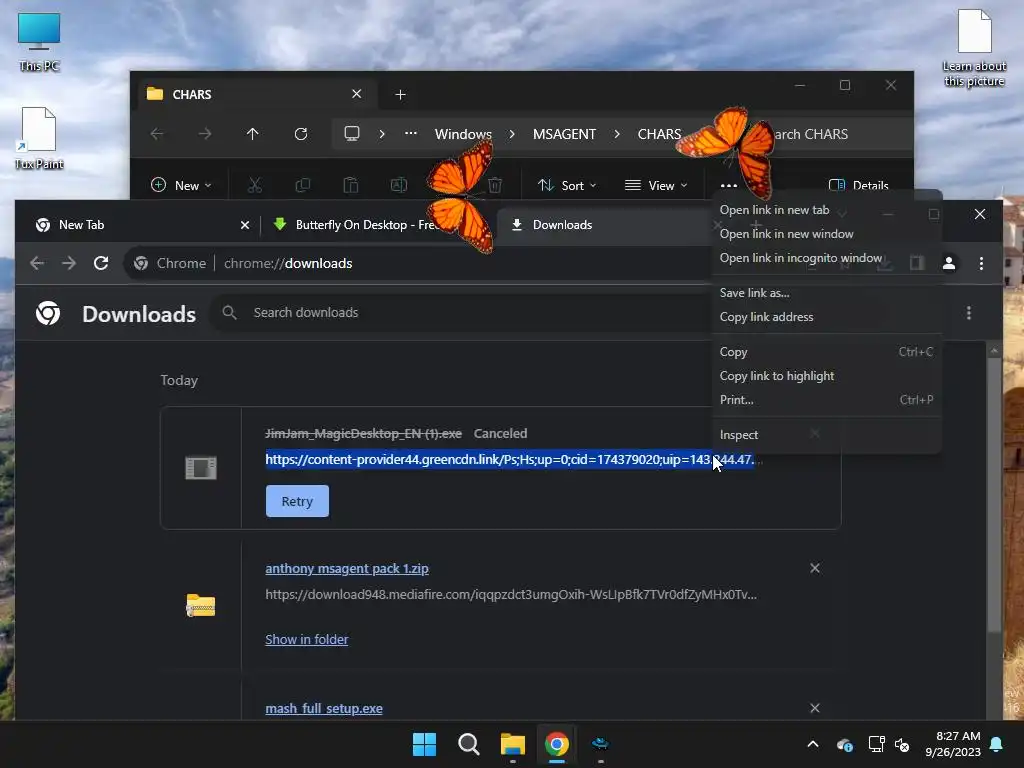Expand breadcrumb chevron after MSAGENT
Screen dimensions: 1024x768
[x=617, y=134]
